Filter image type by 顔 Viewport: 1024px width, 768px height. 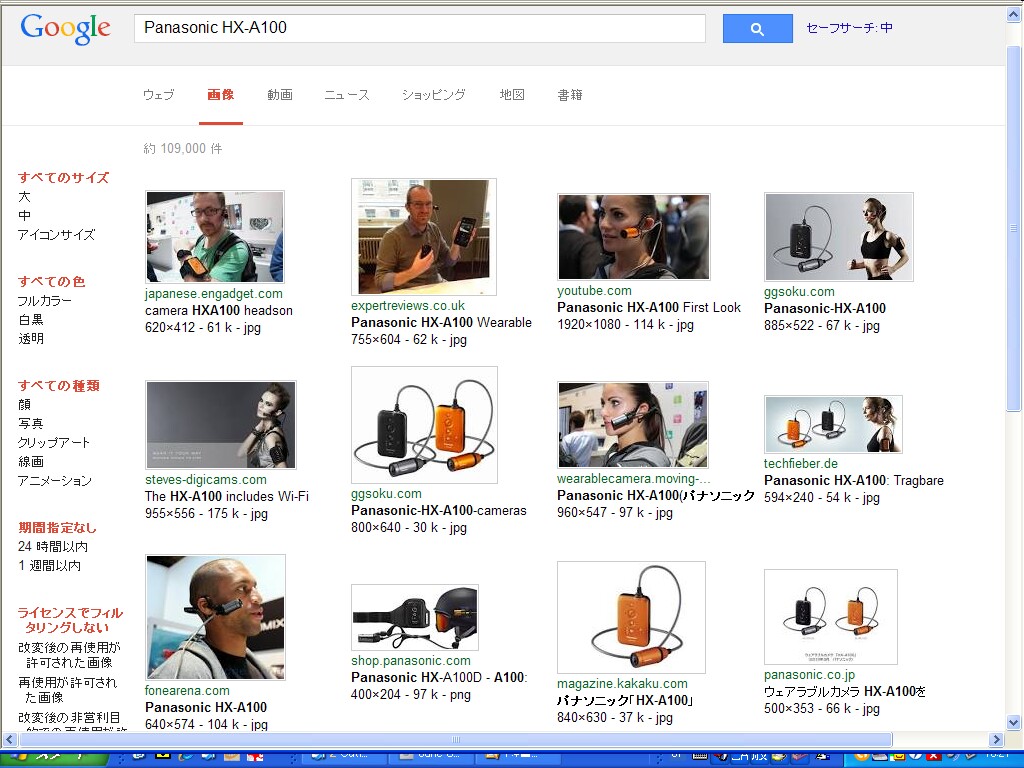[x=24, y=404]
